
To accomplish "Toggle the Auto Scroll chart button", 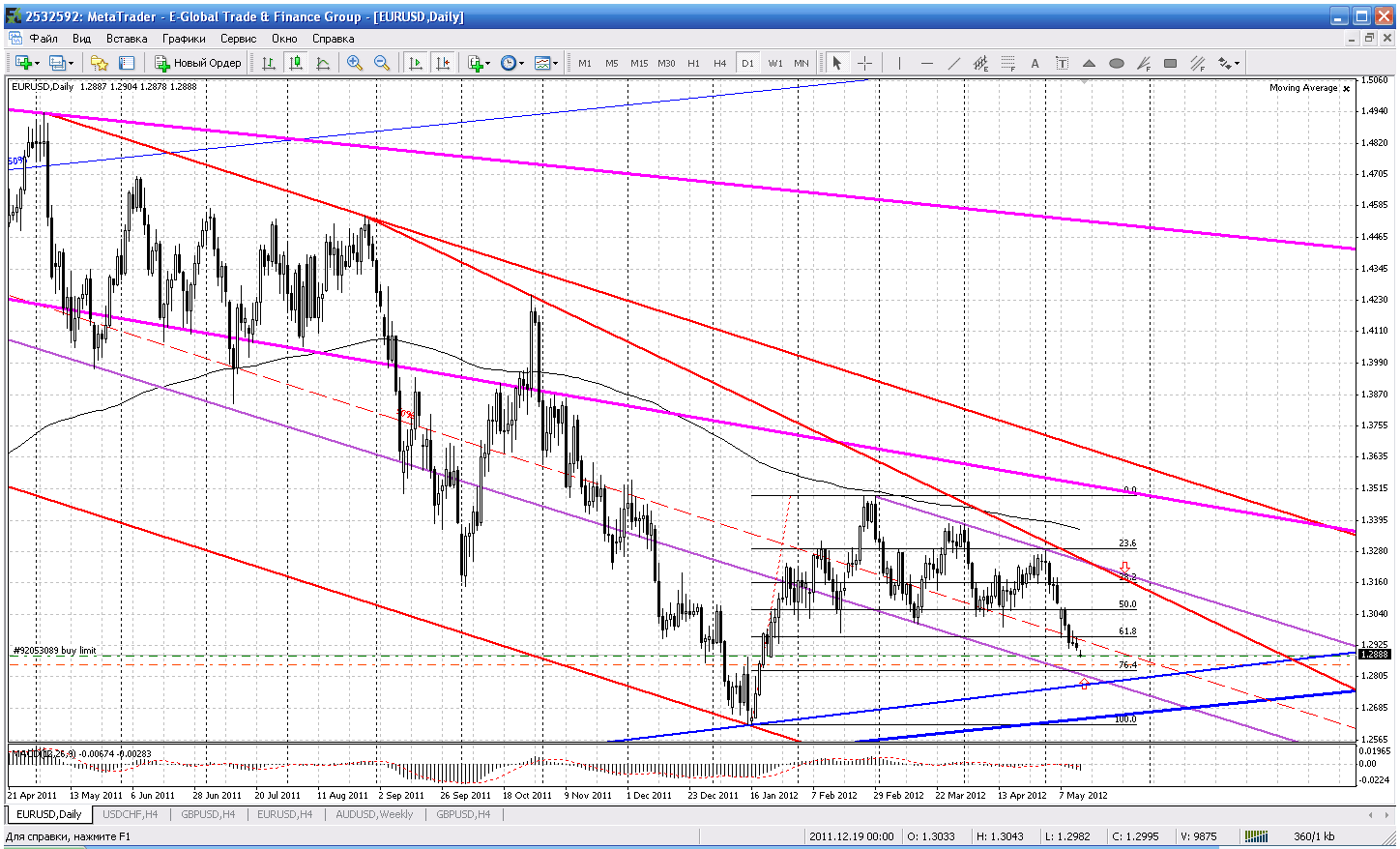I will point(416,63).
